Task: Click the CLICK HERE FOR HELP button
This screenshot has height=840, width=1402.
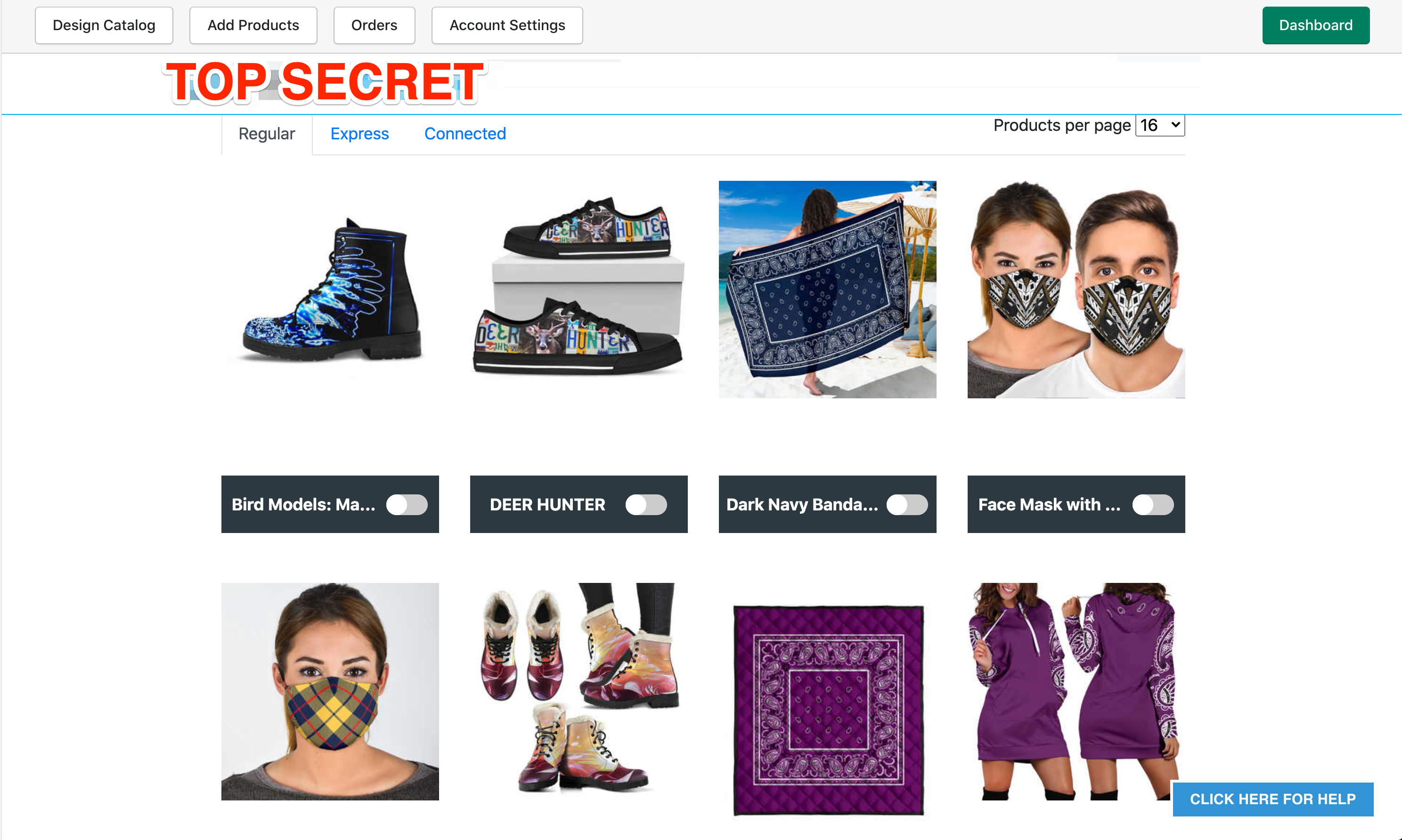Action: click(1273, 799)
